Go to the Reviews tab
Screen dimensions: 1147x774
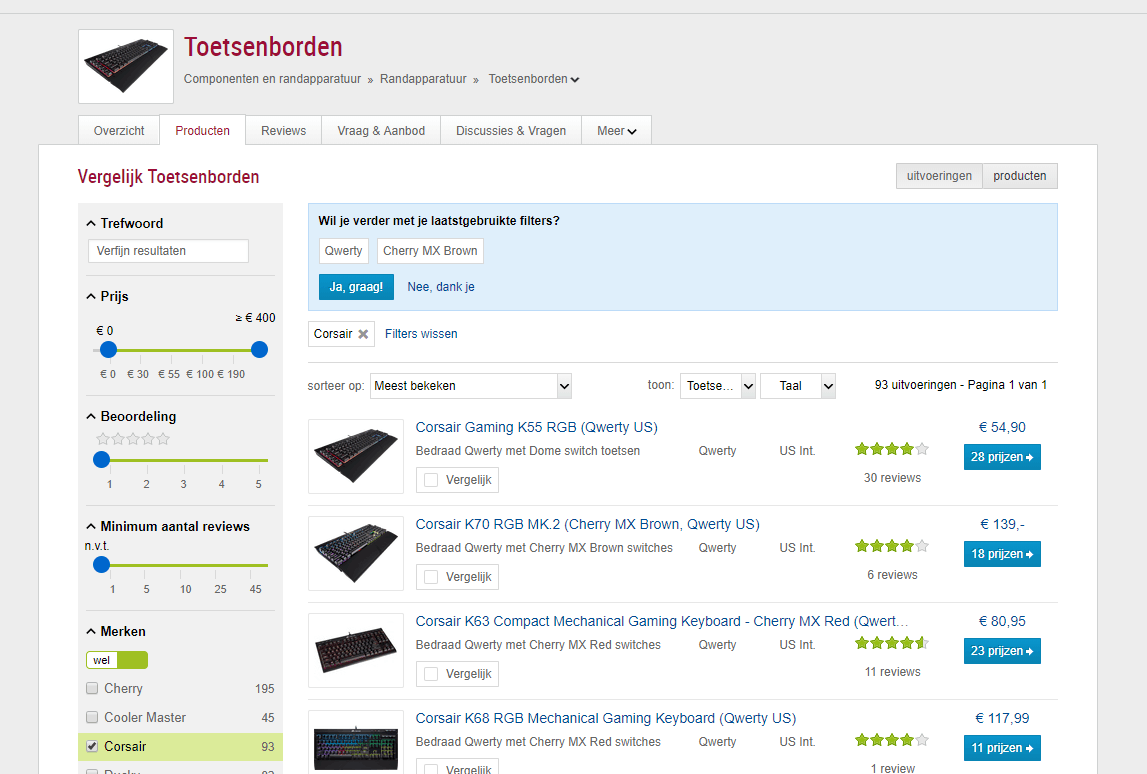click(x=284, y=131)
